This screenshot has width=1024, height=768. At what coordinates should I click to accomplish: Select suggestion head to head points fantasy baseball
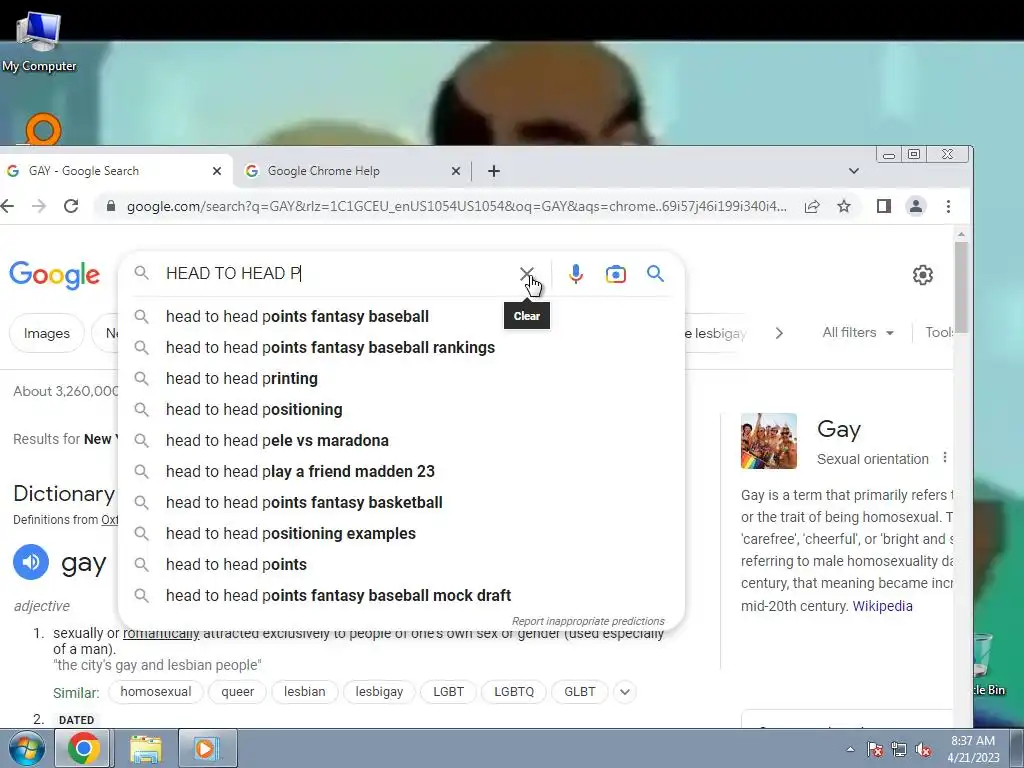pos(402,317)
